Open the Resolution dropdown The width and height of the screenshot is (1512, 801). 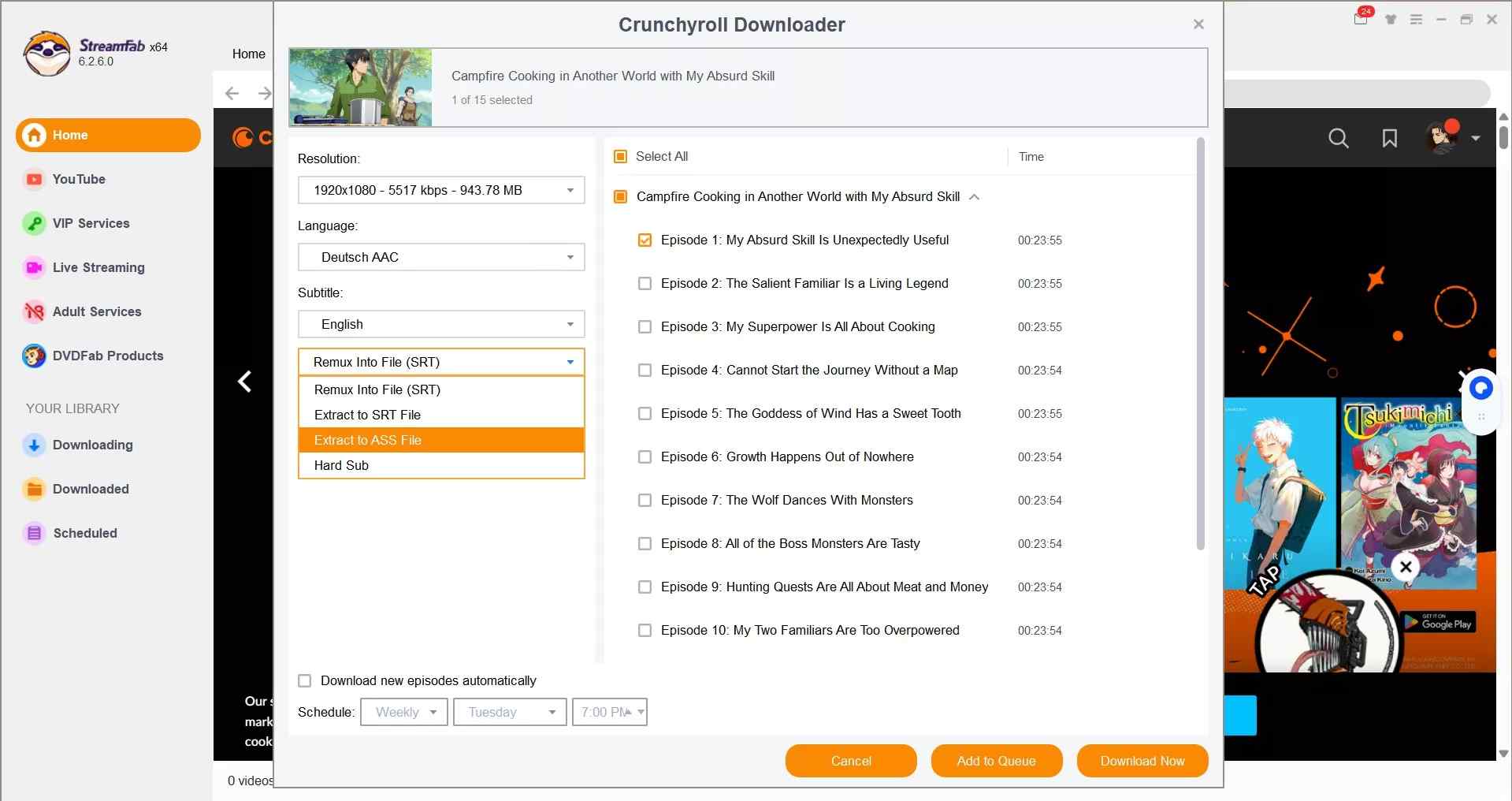(x=440, y=190)
